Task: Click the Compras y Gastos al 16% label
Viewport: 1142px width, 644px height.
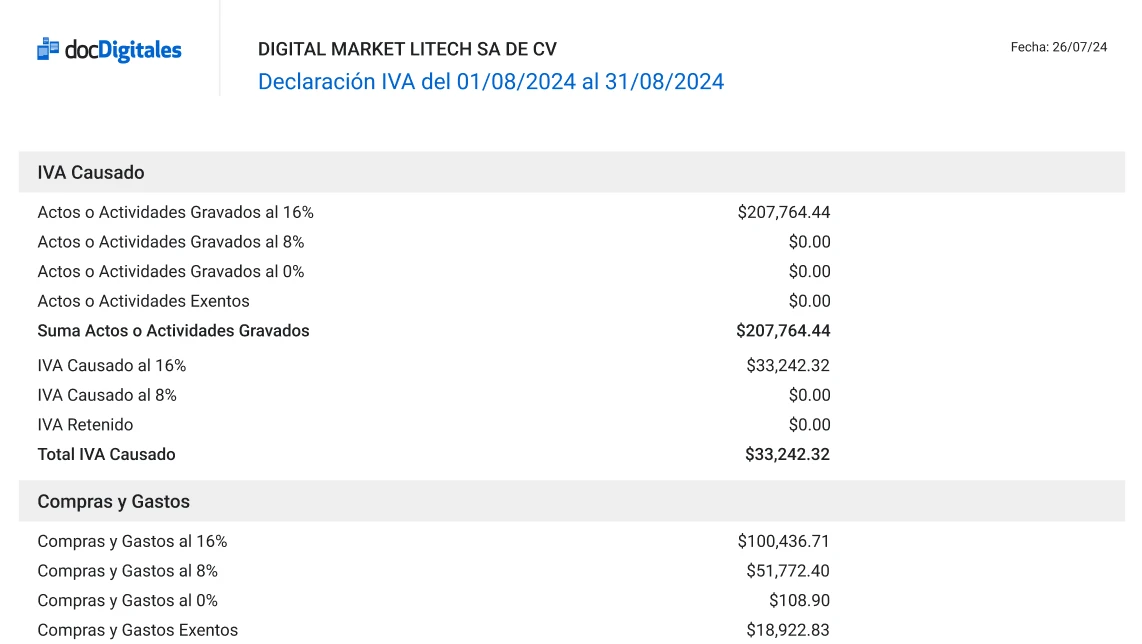Action: coord(132,542)
